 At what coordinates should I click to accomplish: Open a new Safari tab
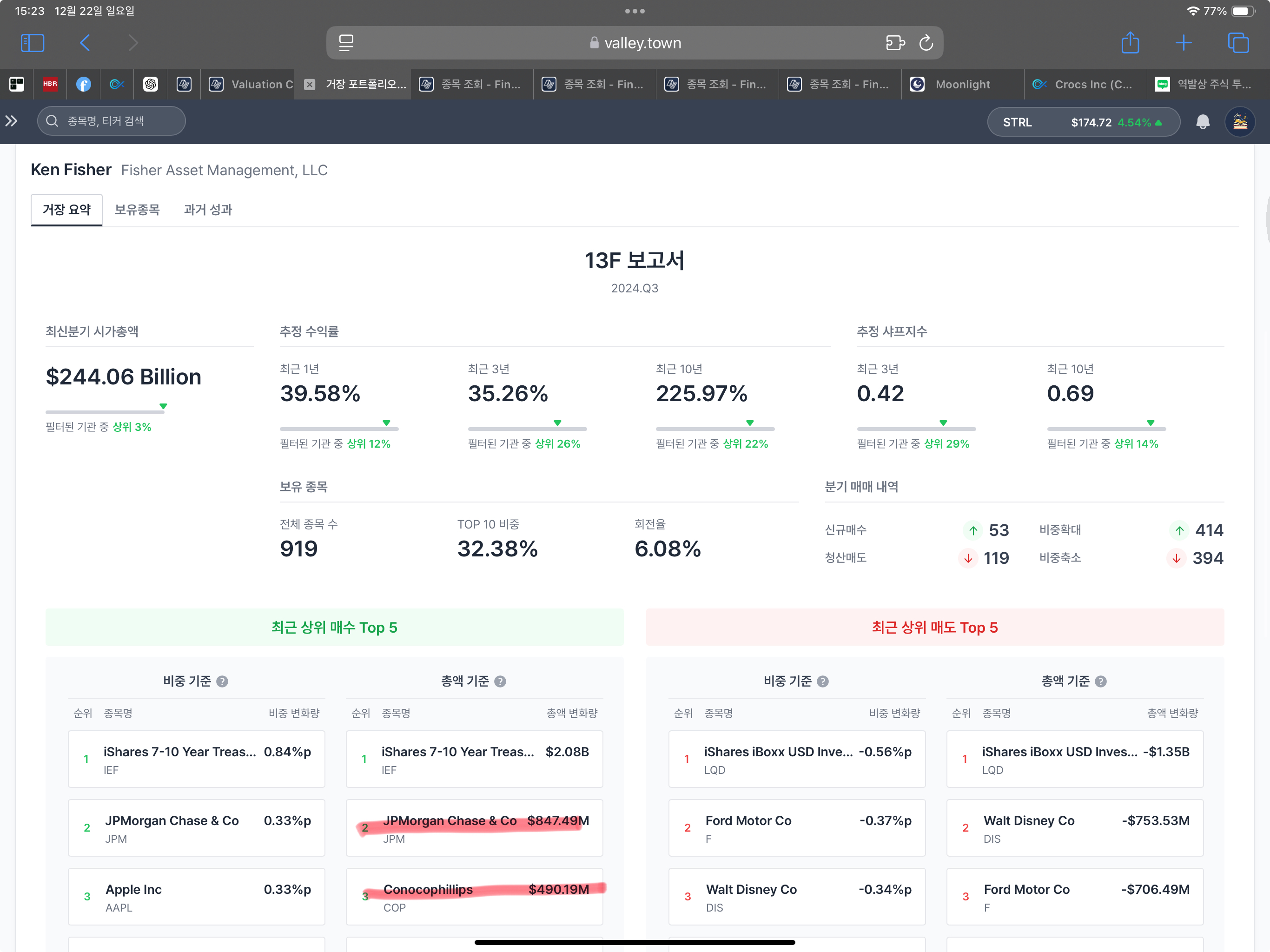(x=1184, y=42)
